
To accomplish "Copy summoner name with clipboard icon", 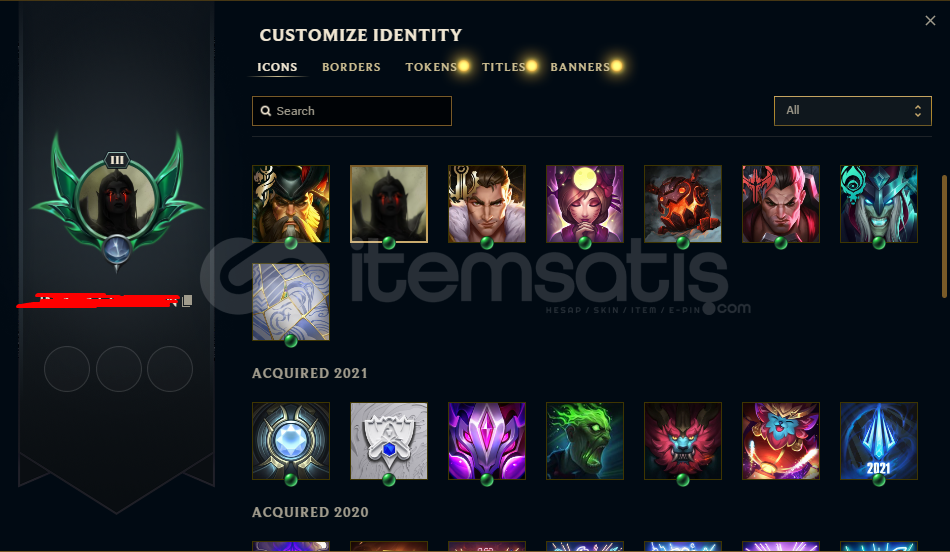I will 187,301.
